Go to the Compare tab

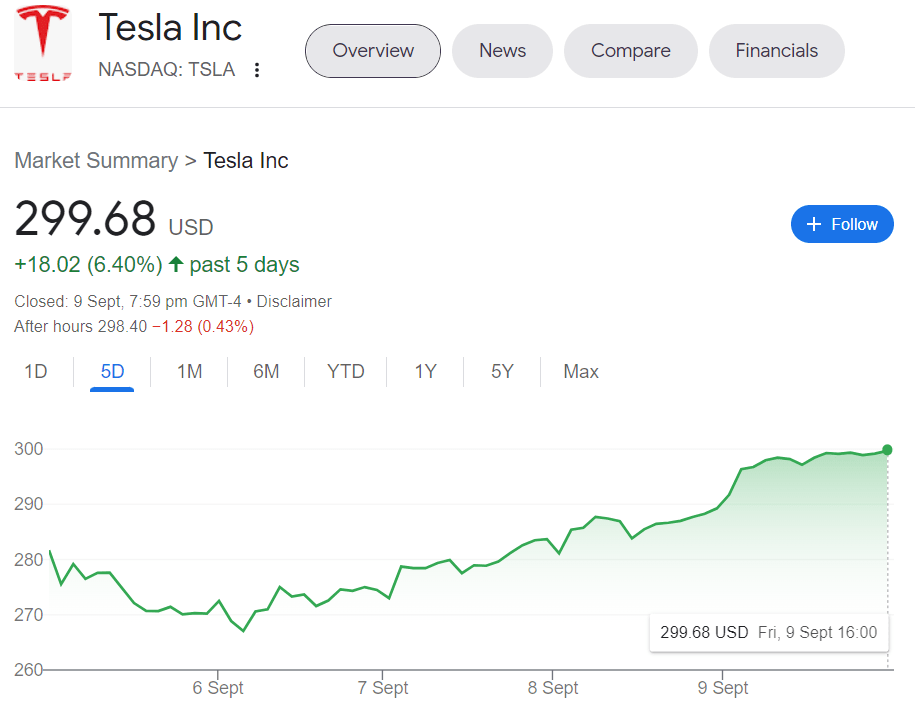tap(630, 51)
